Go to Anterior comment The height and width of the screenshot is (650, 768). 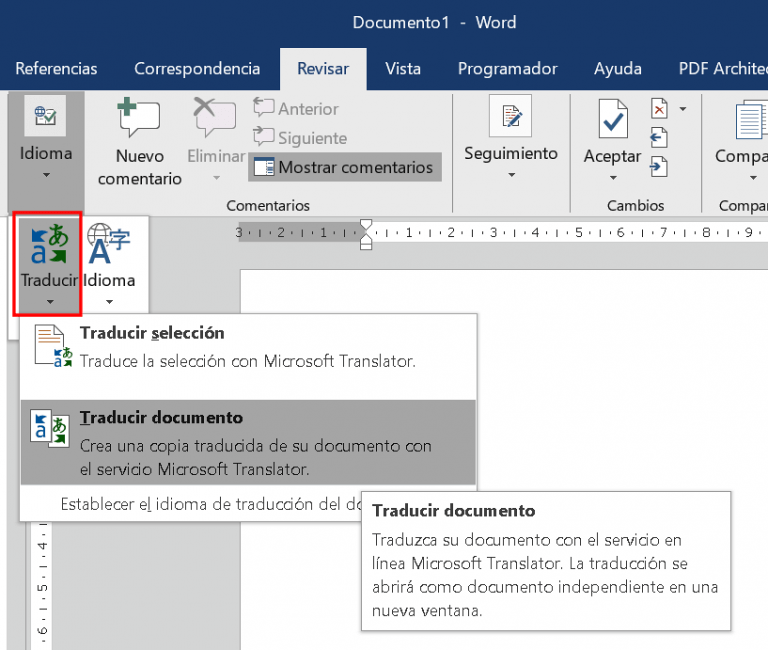[x=296, y=108]
